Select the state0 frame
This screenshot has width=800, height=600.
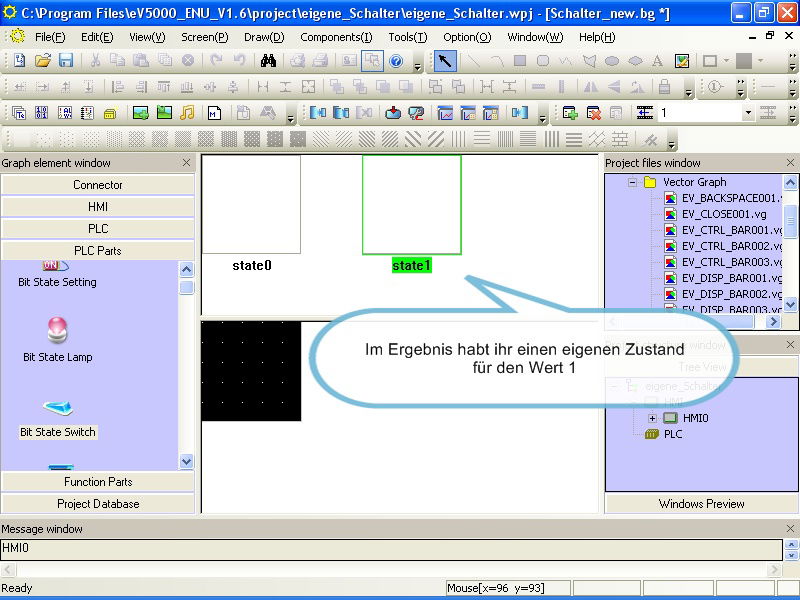[251, 205]
